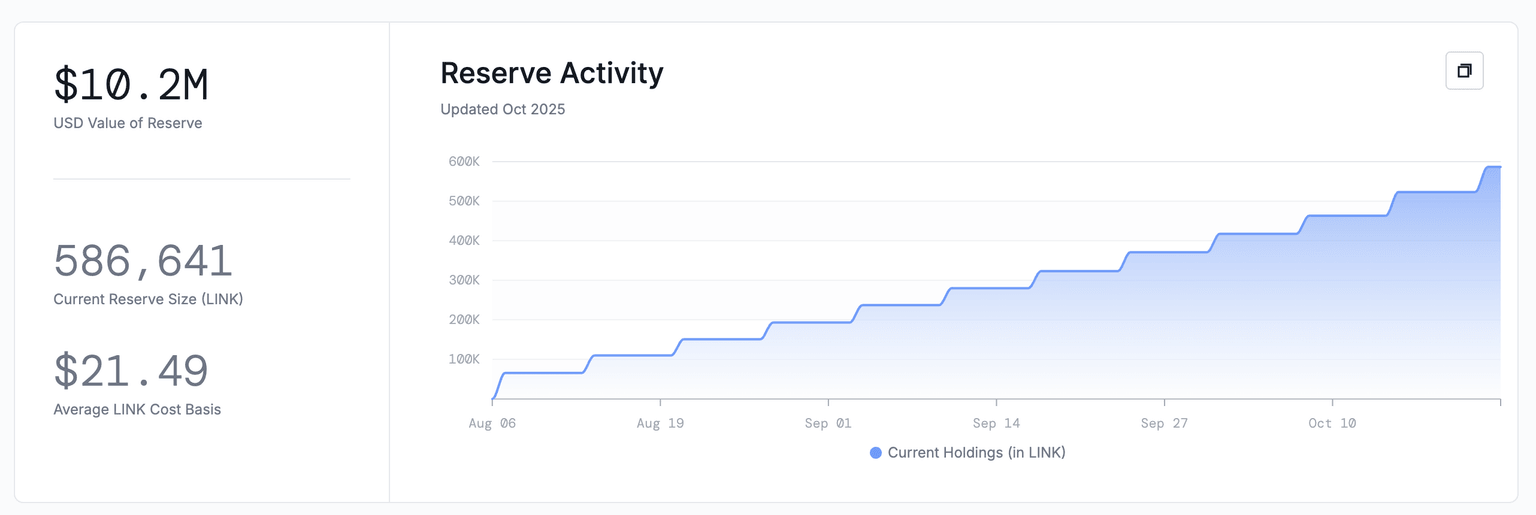Select the $21.49 cost basis figure

tap(131, 371)
